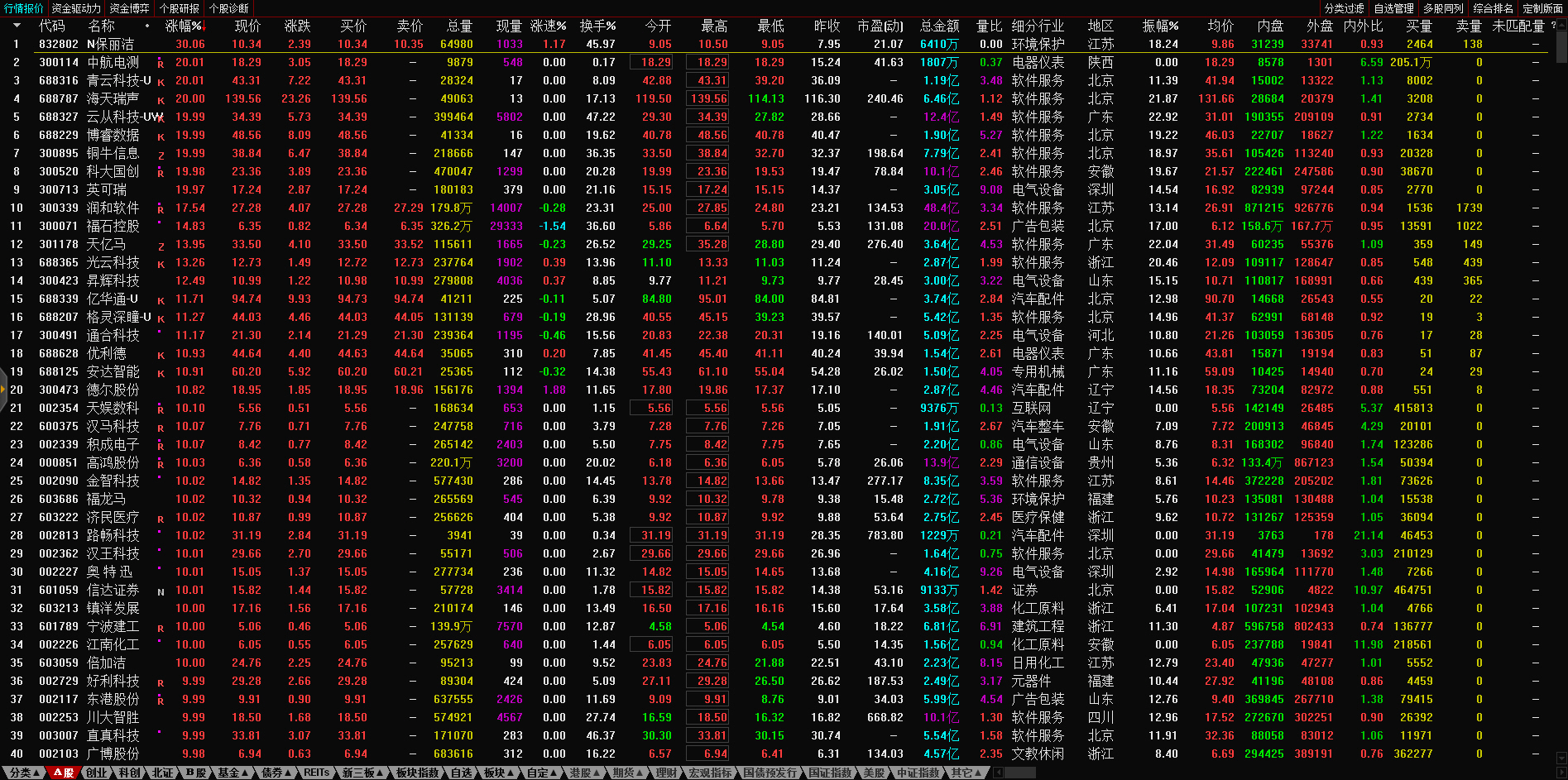The height and width of the screenshot is (780, 1568).
Task: Click the N marker beside 信达证券
Action: (x=161, y=591)
